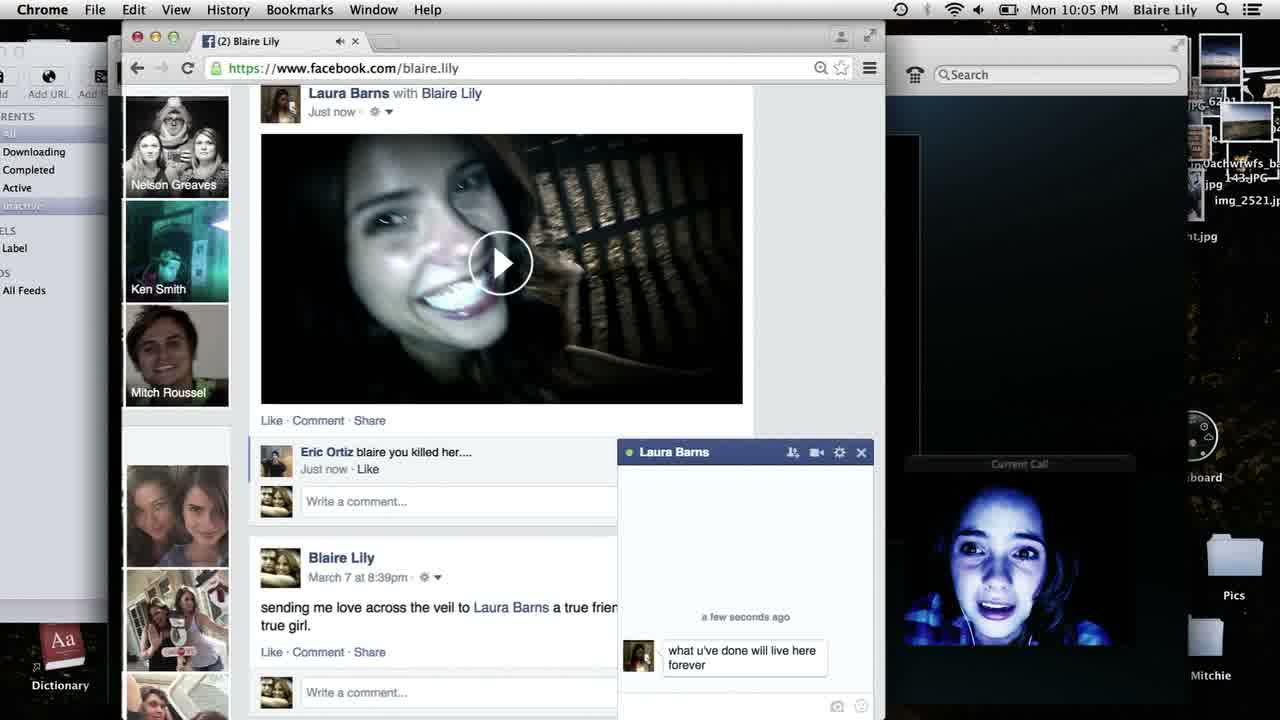Bookmark this page with the star icon
This screenshot has height=720, width=1280.
pyautogui.click(x=841, y=68)
